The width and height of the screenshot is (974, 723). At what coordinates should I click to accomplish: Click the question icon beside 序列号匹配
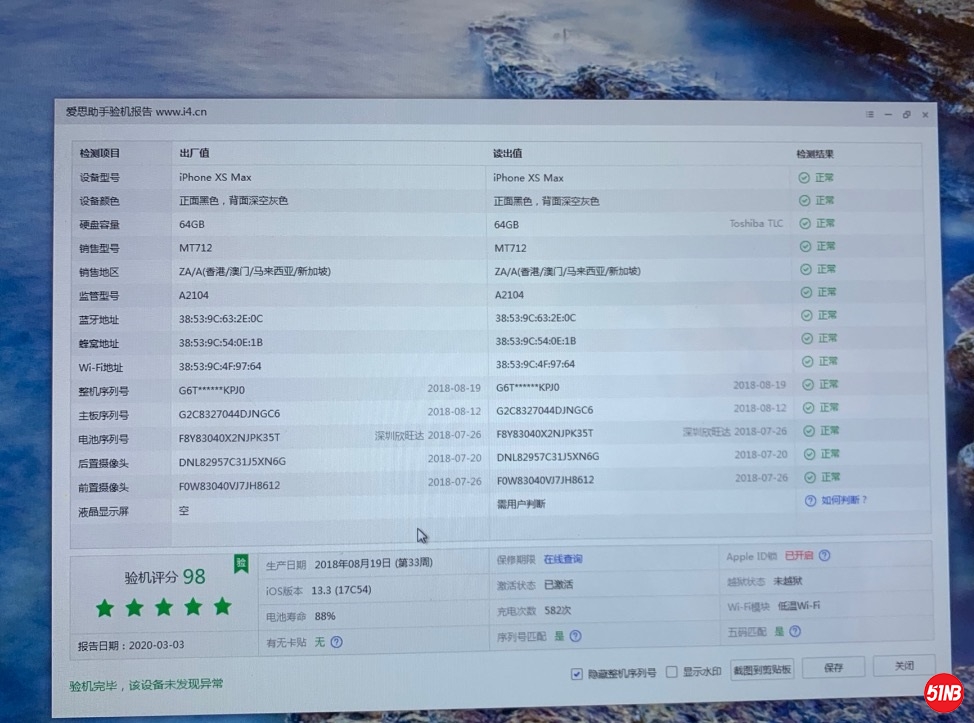pyautogui.click(x=576, y=636)
